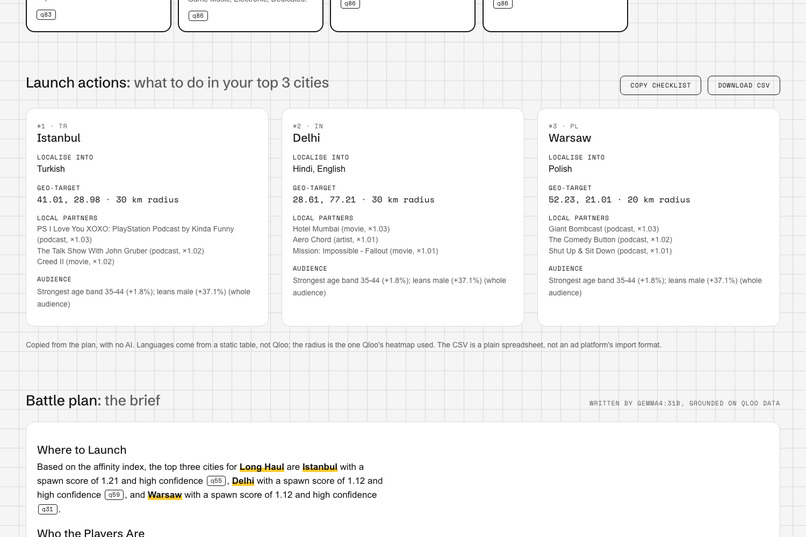The image size is (806, 537).
Task: Click the "Polish" localisation language
Action: coord(560,169)
